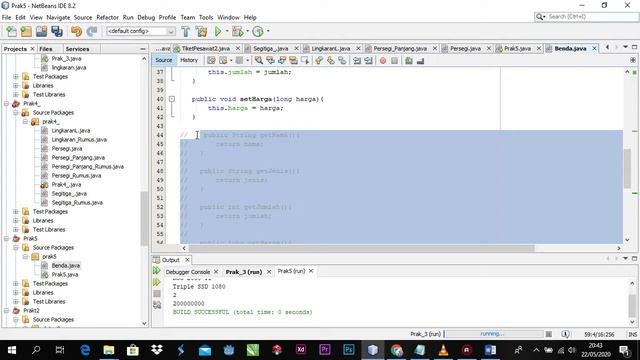Click the Stop Macro Recording icon
Viewport: 640px width, 360px height.
[394, 60]
